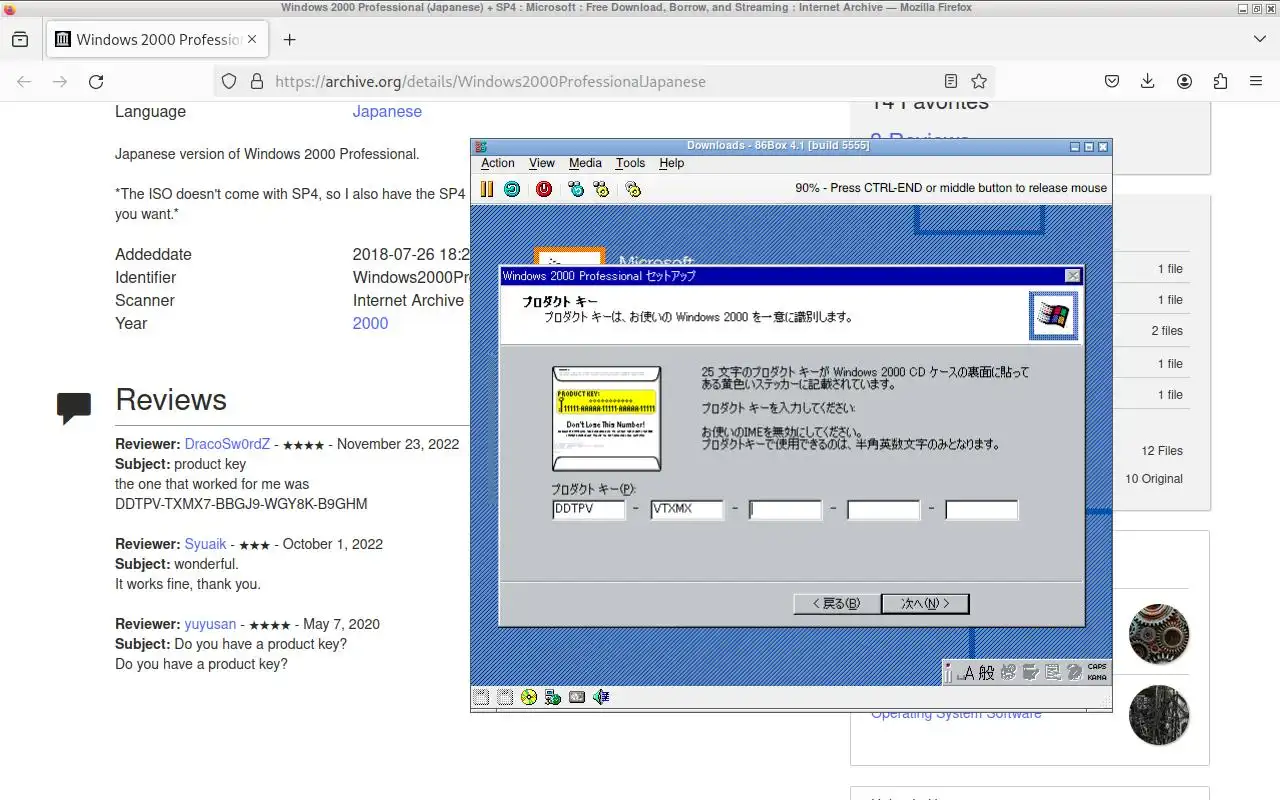Toggle the IME KANA indicator
Image resolution: width=1280 pixels, height=800 pixels.
pos(1097,678)
